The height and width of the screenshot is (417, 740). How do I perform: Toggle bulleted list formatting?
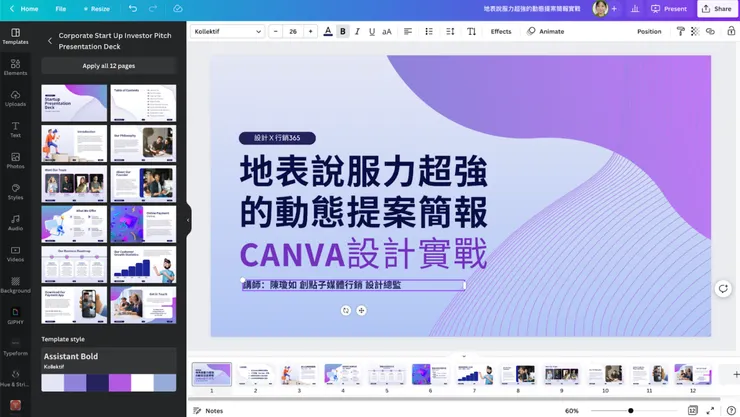[429, 32]
